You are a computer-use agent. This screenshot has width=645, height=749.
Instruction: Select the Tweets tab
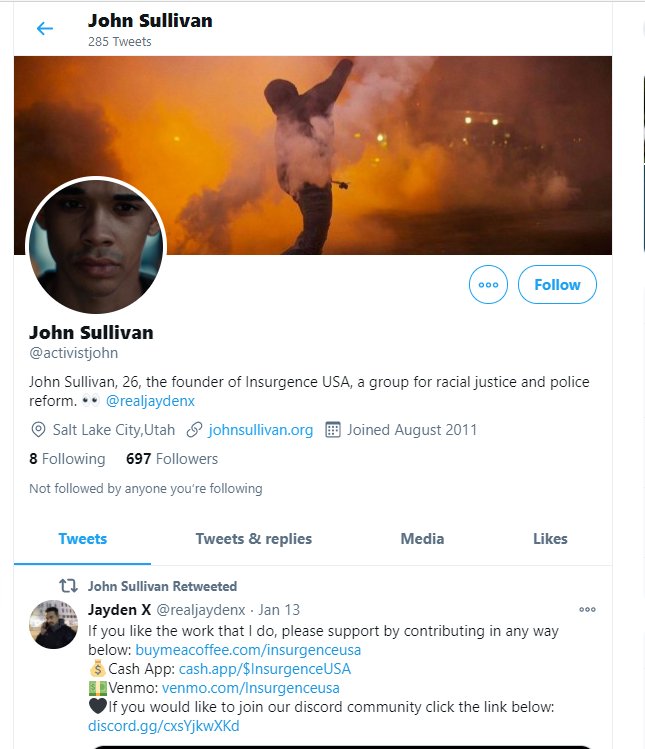click(83, 539)
